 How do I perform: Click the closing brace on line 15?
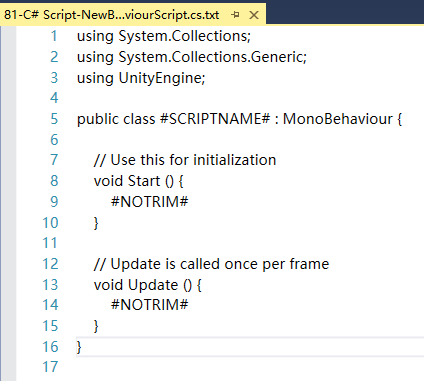click(x=96, y=326)
